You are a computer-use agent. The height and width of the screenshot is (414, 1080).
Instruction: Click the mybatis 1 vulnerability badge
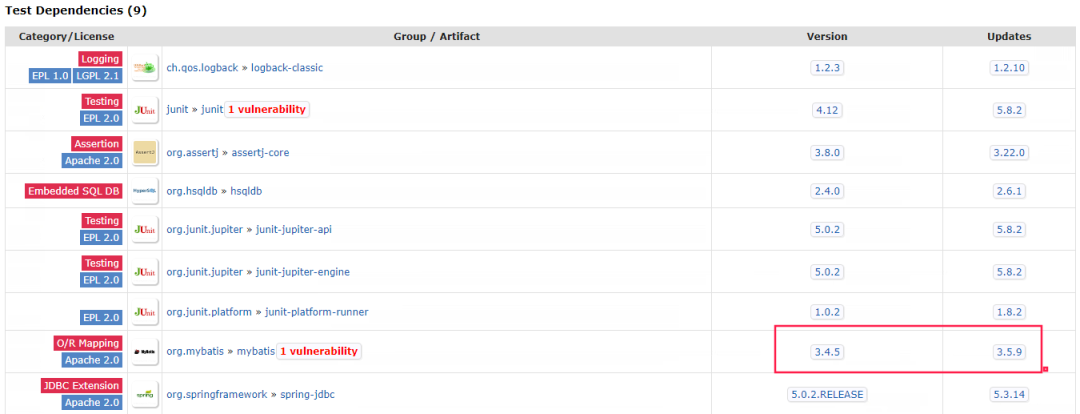point(318,352)
